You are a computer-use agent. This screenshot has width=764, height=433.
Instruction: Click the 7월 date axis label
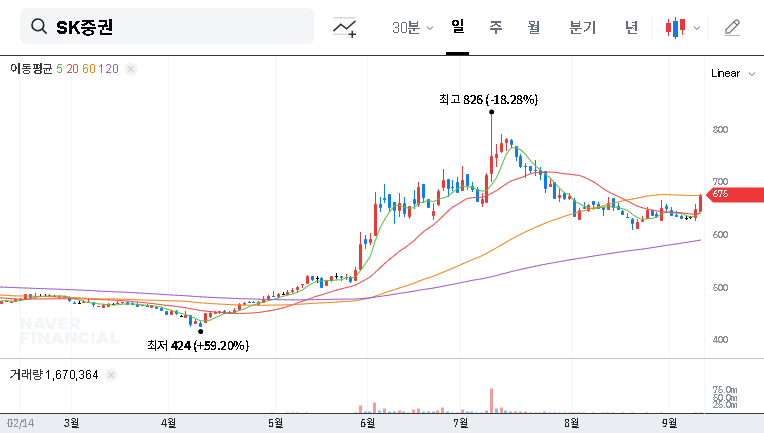click(x=460, y=423)
